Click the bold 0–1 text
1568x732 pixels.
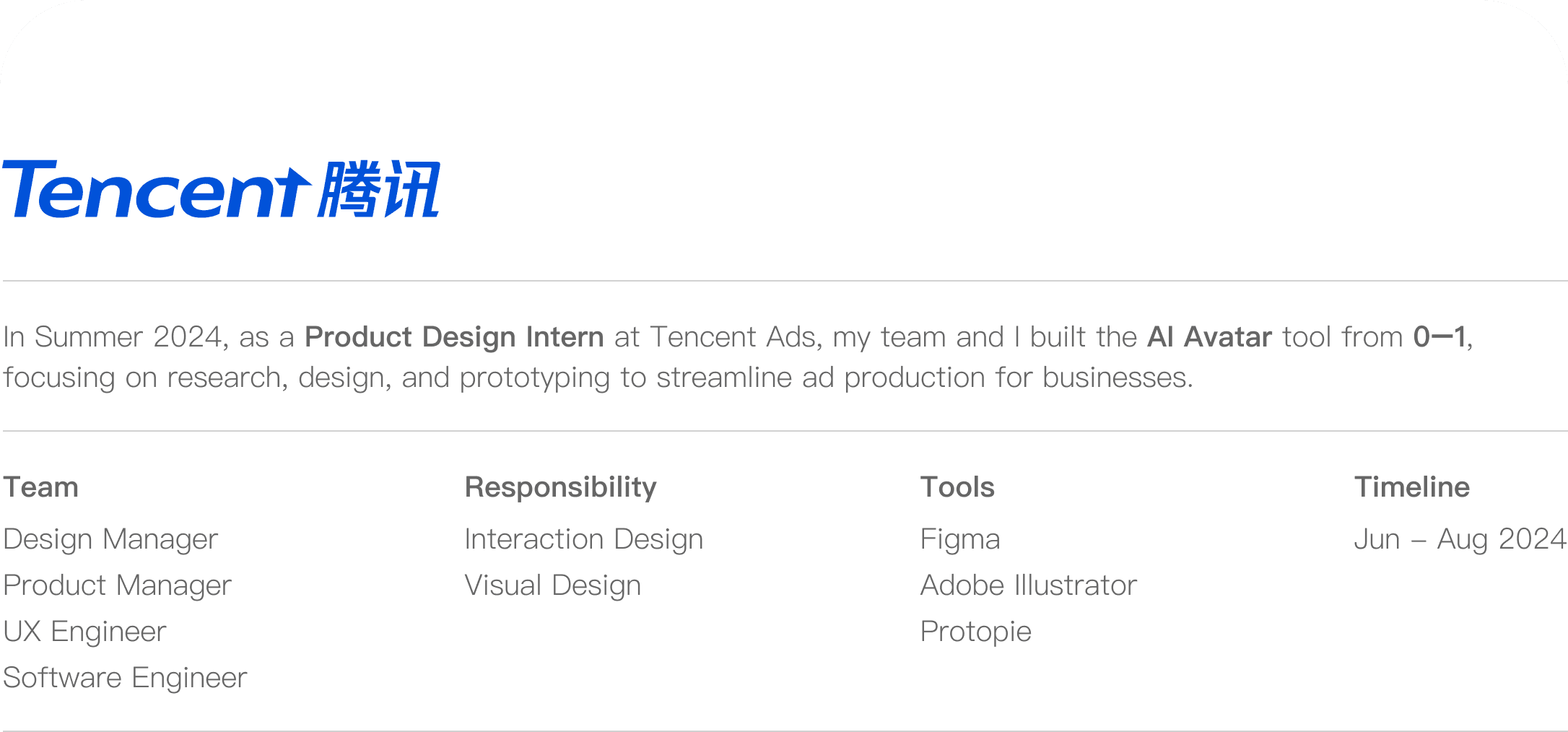pos(1439,337)
